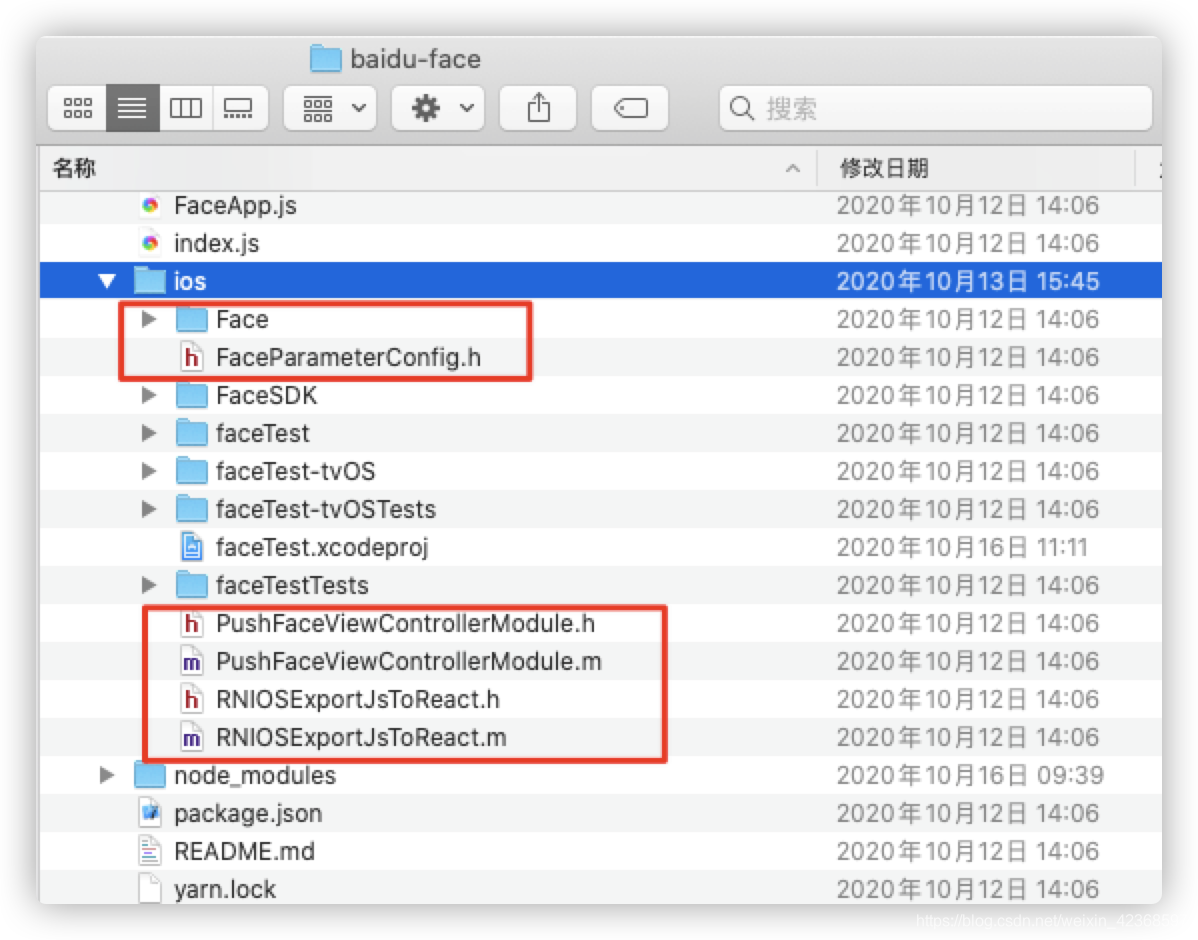Click the FaceSDK folder icon
Image resolution: width=1198 pixels, height=940 pixels.
(192, 395)
